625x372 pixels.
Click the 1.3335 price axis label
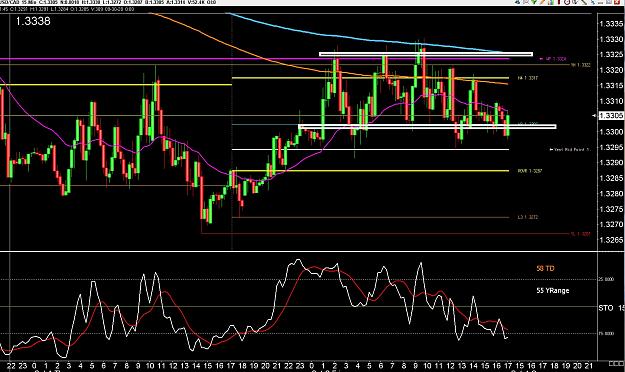click(611, 24)
